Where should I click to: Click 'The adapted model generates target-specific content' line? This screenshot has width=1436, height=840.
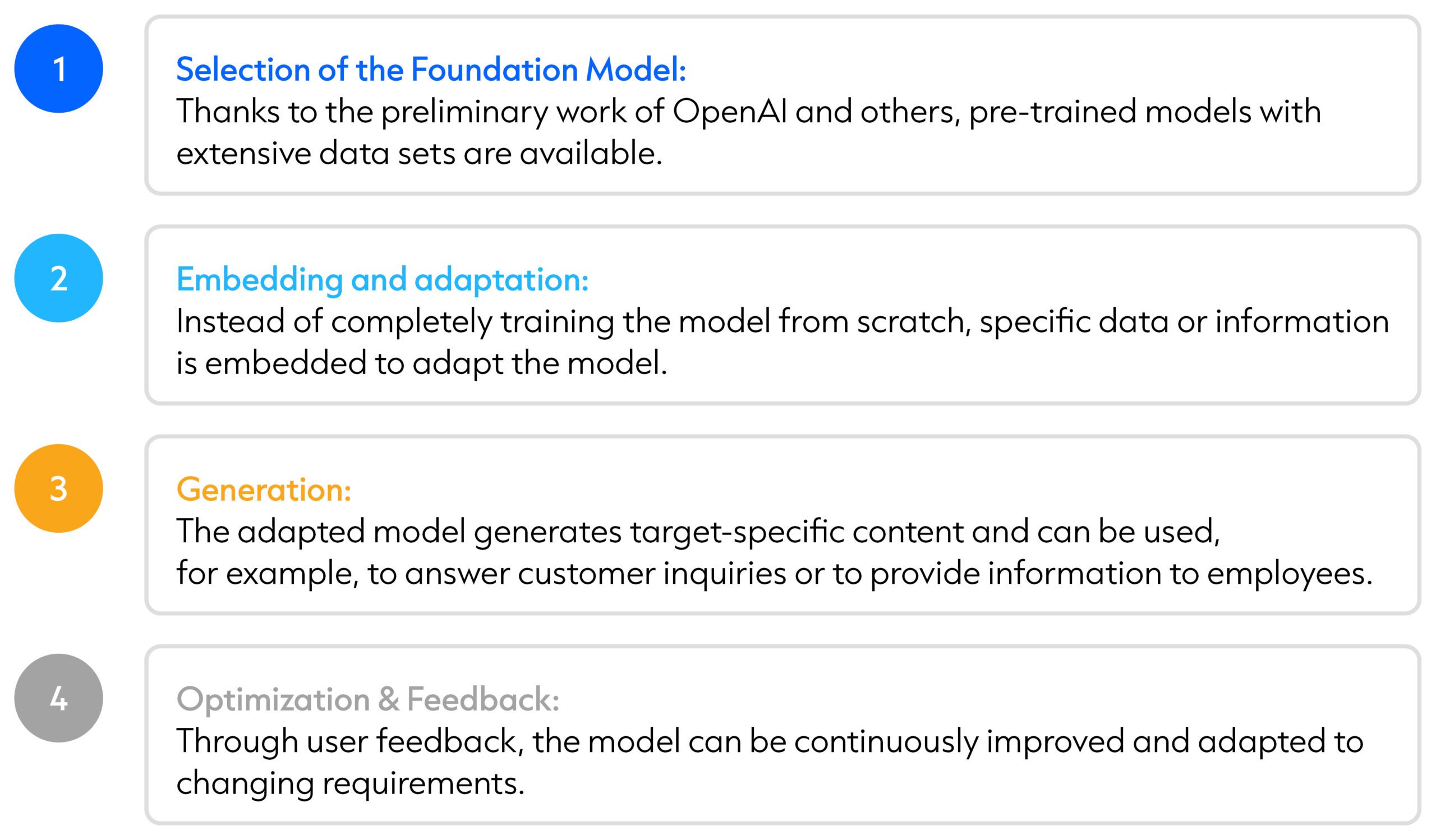698,532
